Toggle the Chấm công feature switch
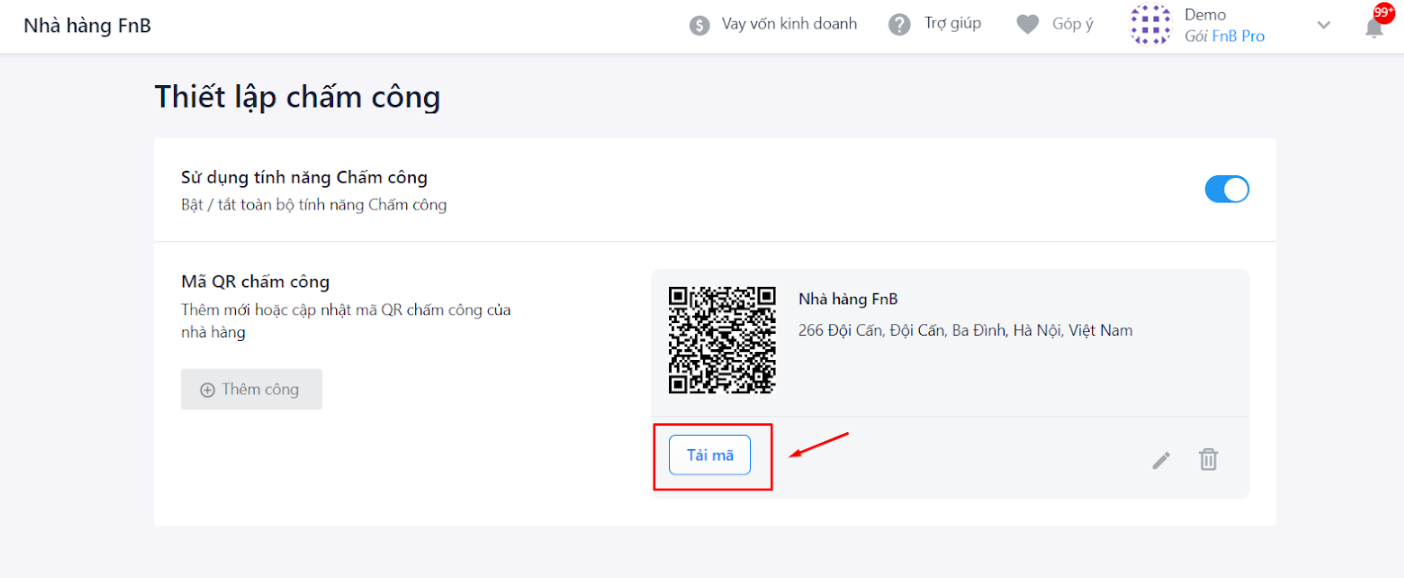Image resolution: width=1404 pixels, height=578 pixels. (1227, 189)
